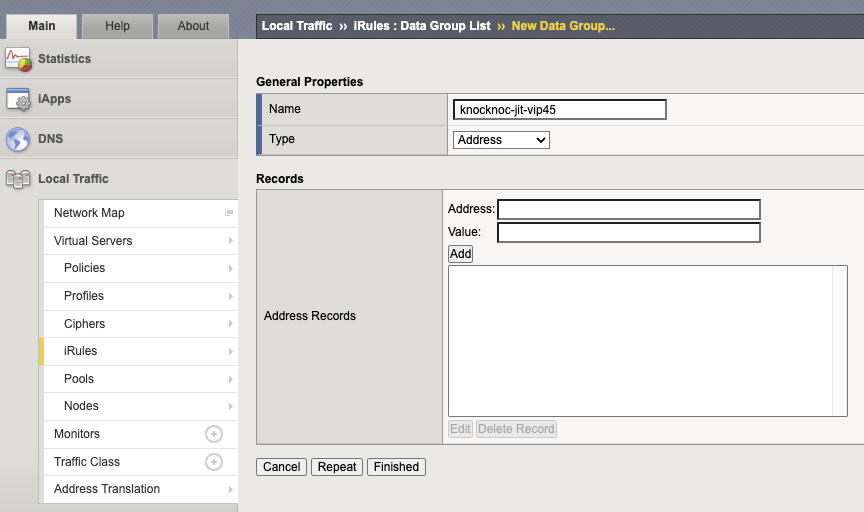The image size is (864, 512).
Task: Expand Policies submenu arrow
Action: click(230, 268)
